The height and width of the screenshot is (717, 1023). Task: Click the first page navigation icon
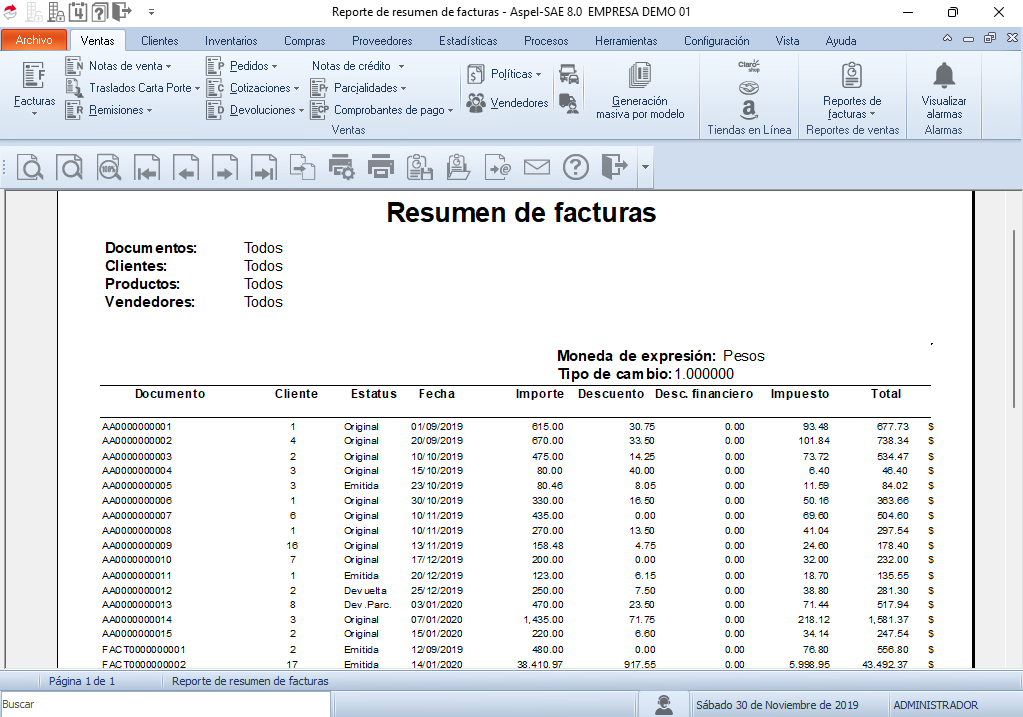coord(148,168)
